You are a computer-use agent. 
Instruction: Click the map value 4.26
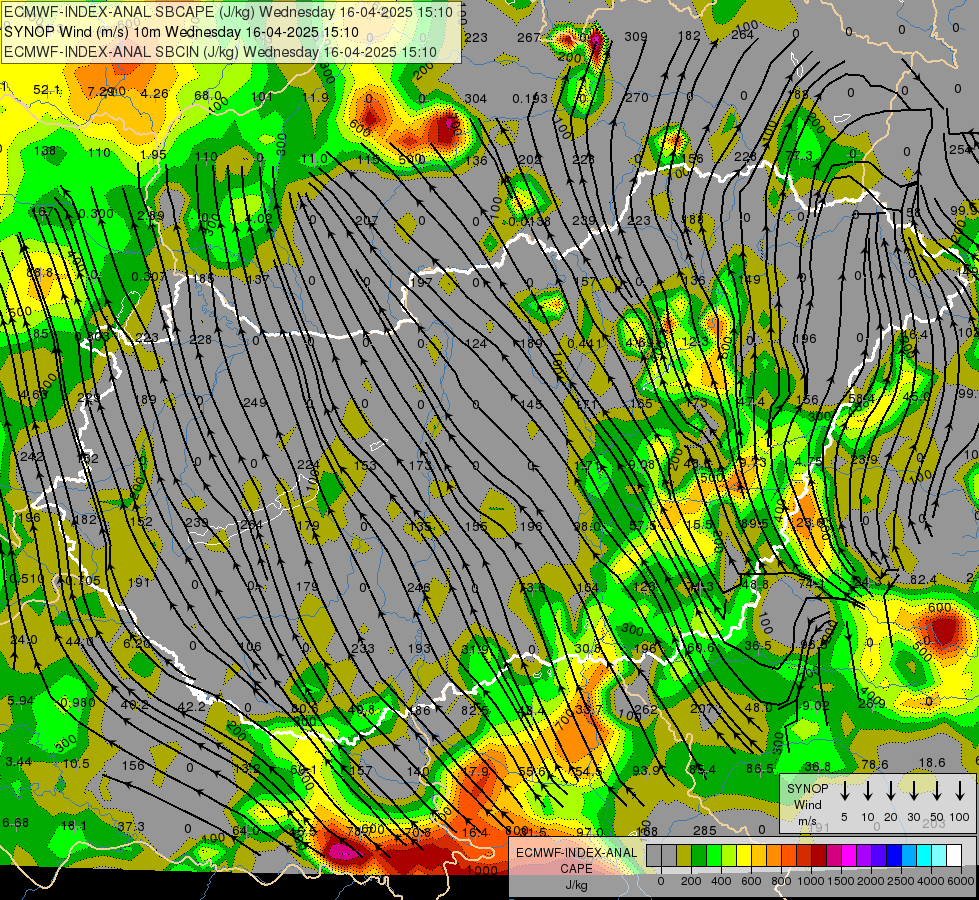click(154, 94)
